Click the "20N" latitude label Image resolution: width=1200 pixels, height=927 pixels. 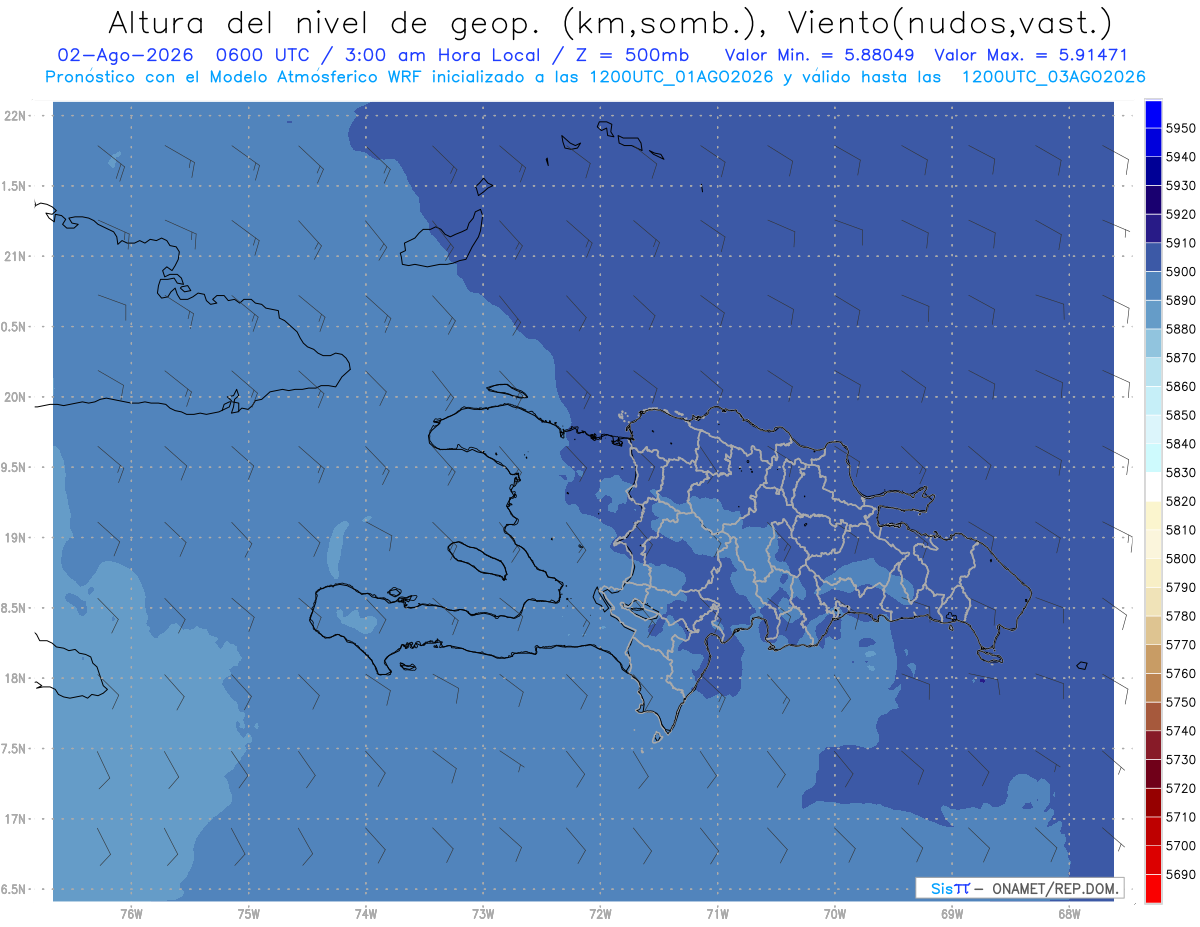[x=16, y=397]
